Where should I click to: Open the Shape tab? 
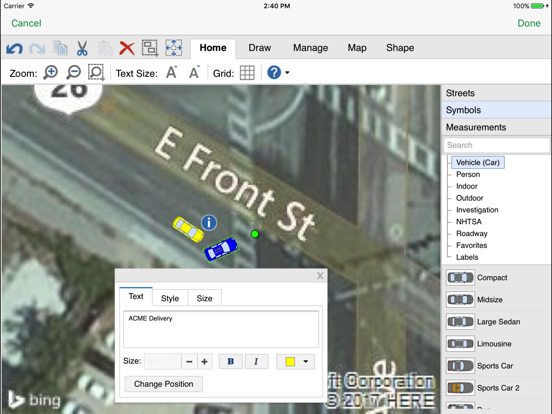tap(400, 48)
